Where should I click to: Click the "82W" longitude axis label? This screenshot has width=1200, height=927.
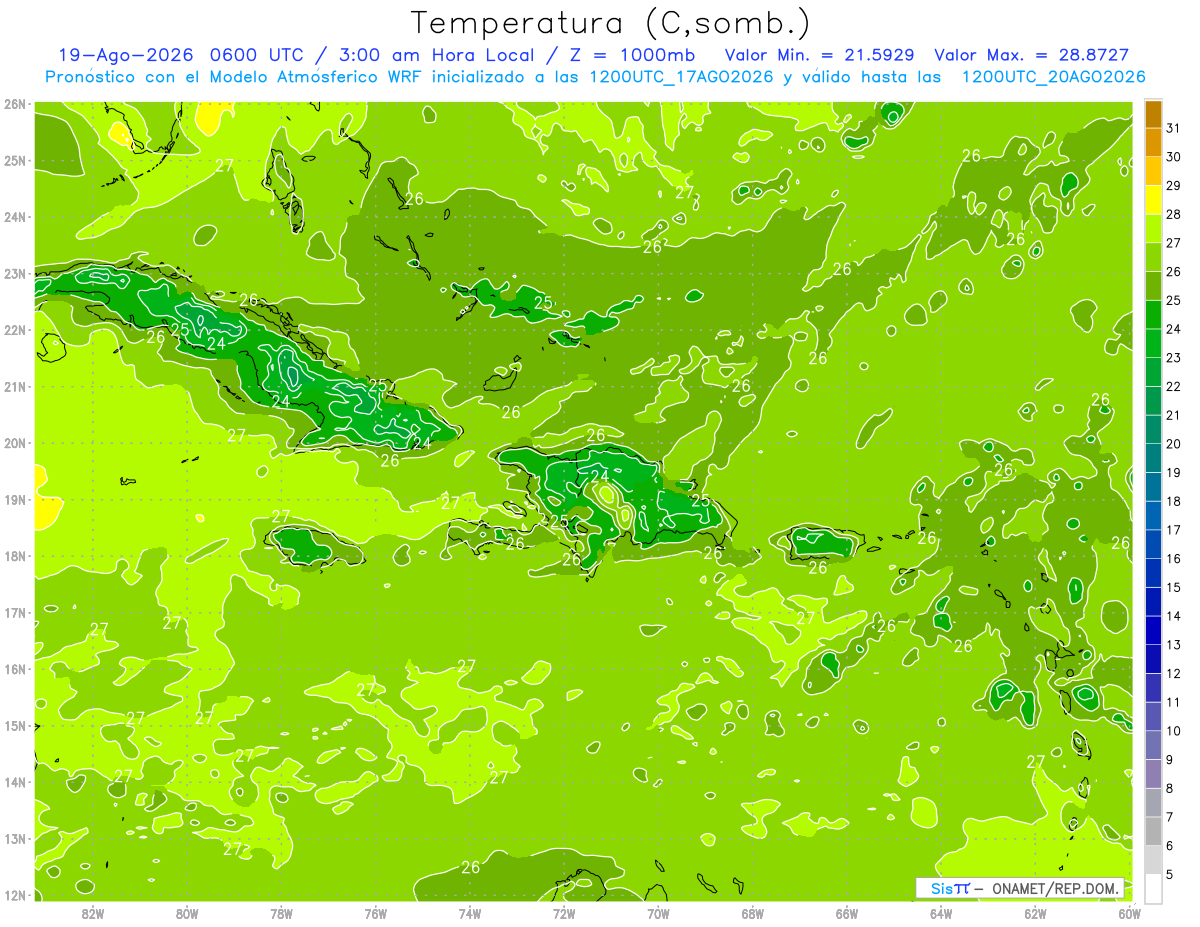tap(93, 913)
